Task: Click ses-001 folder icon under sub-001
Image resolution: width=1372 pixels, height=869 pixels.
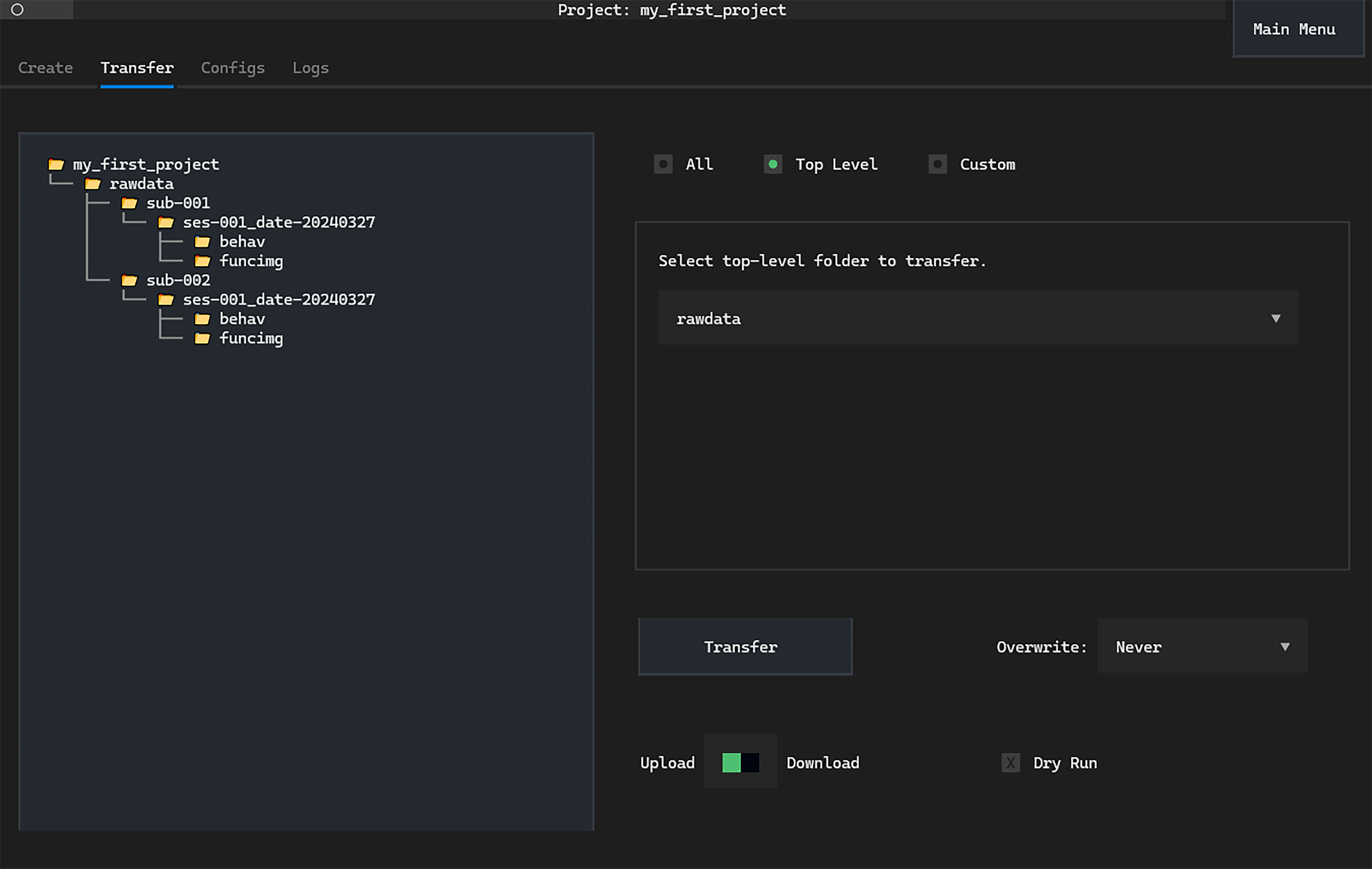Action: pyautogui.click(x=166, y=222)
